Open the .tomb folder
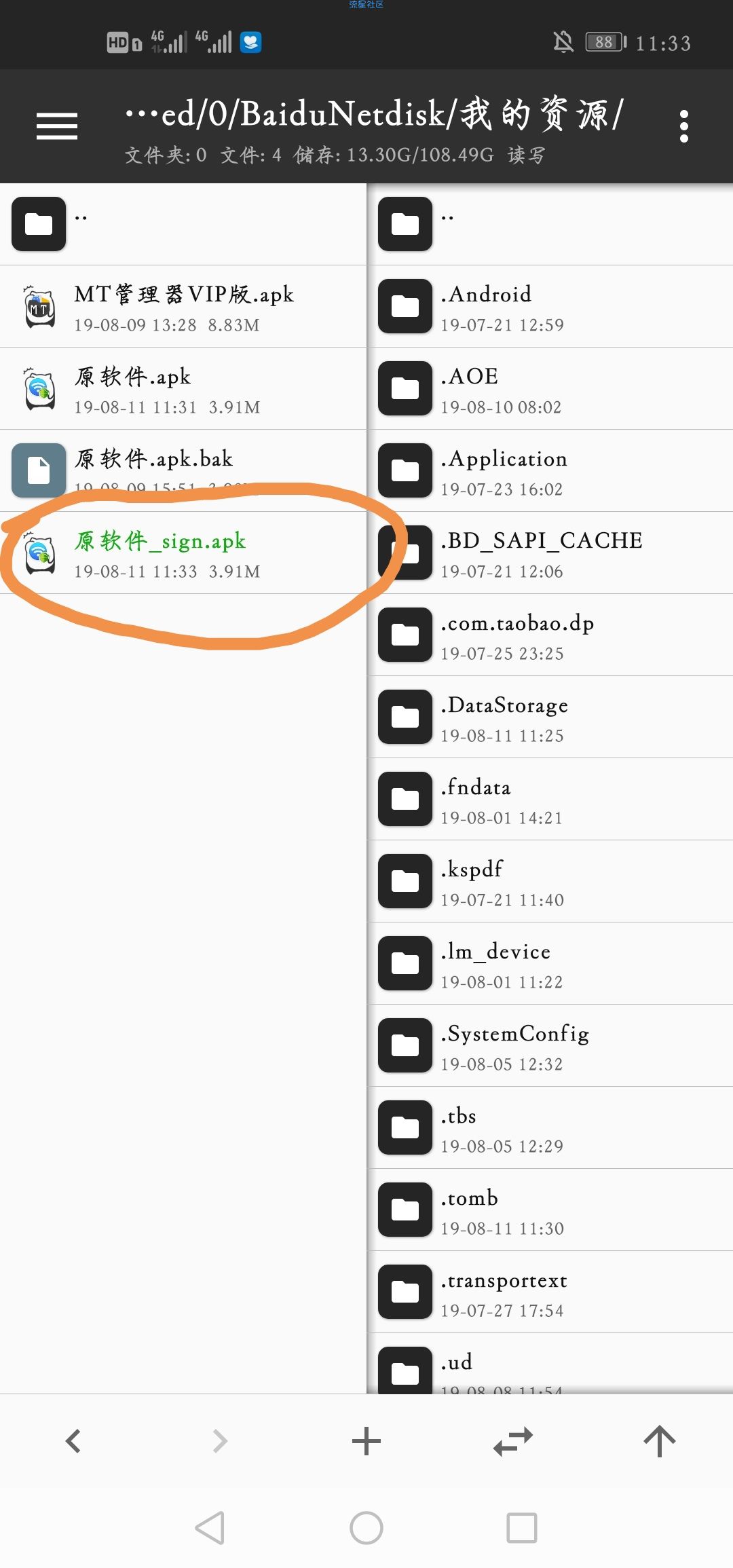 click(550, 1210)
